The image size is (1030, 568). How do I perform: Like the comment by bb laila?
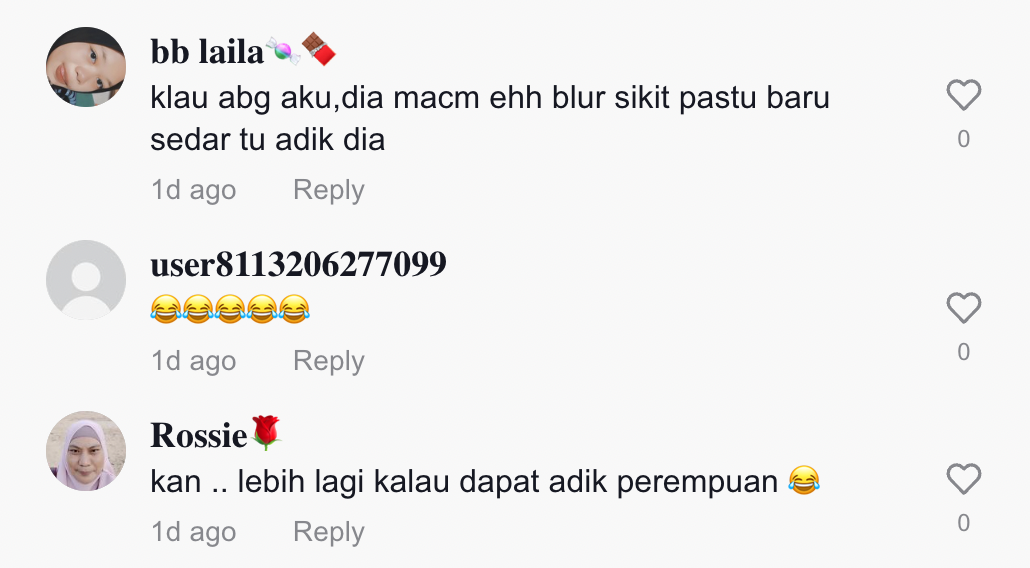pyautogui.click(x=963, y=95)
